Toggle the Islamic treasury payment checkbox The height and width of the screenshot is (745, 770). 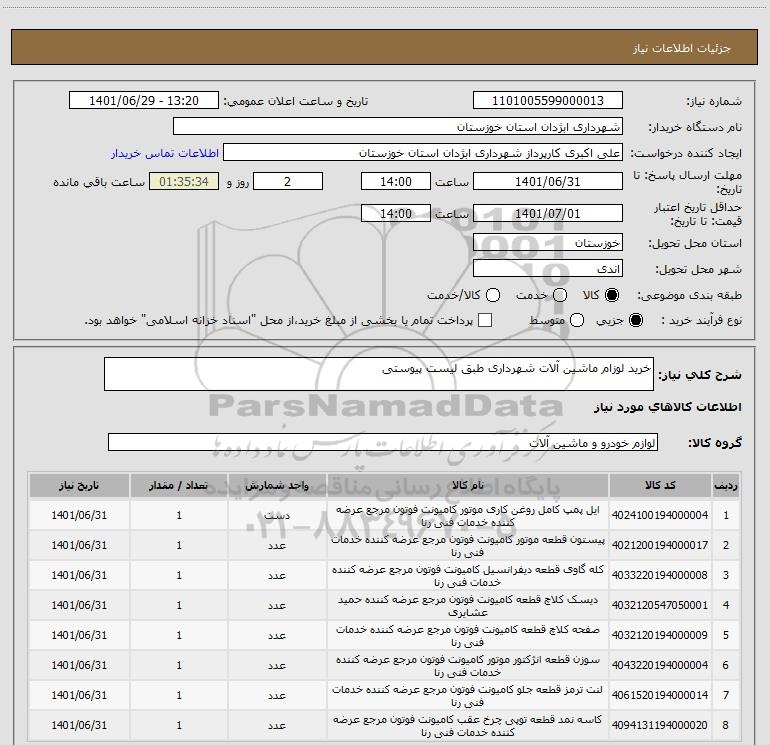coord(485,320)
